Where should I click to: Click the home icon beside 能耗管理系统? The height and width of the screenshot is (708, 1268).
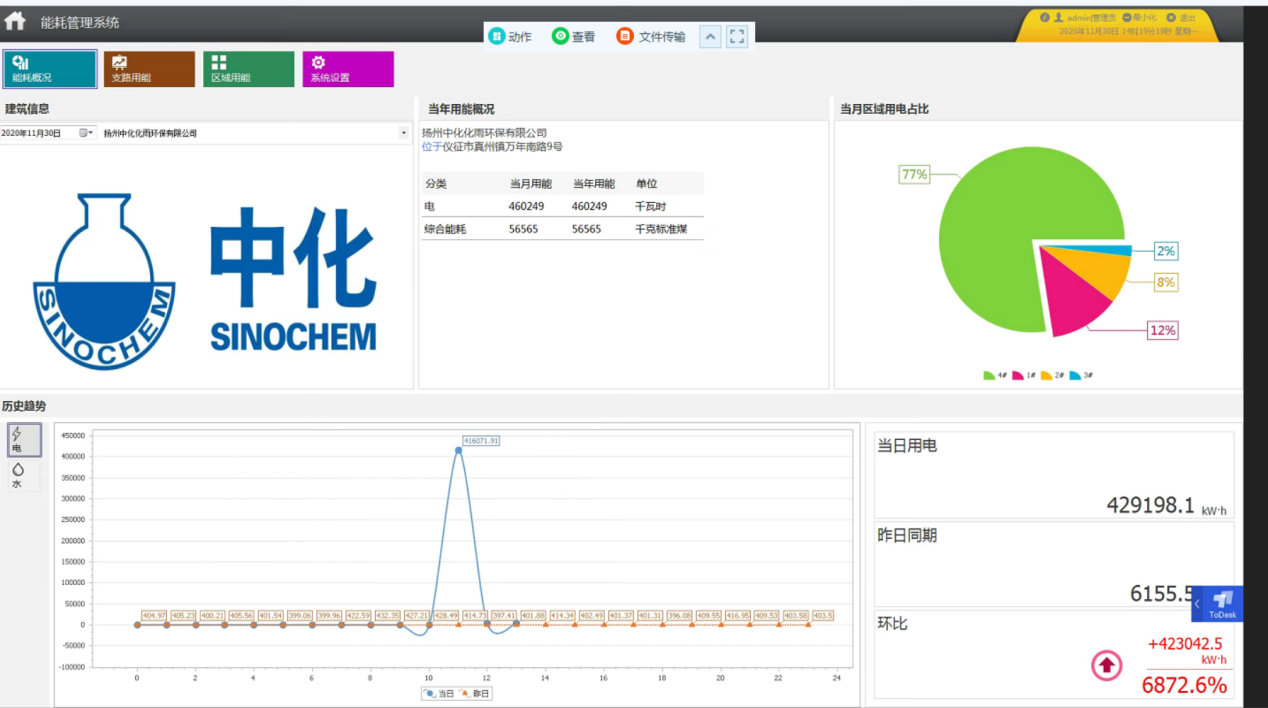(x=15, y=21)
